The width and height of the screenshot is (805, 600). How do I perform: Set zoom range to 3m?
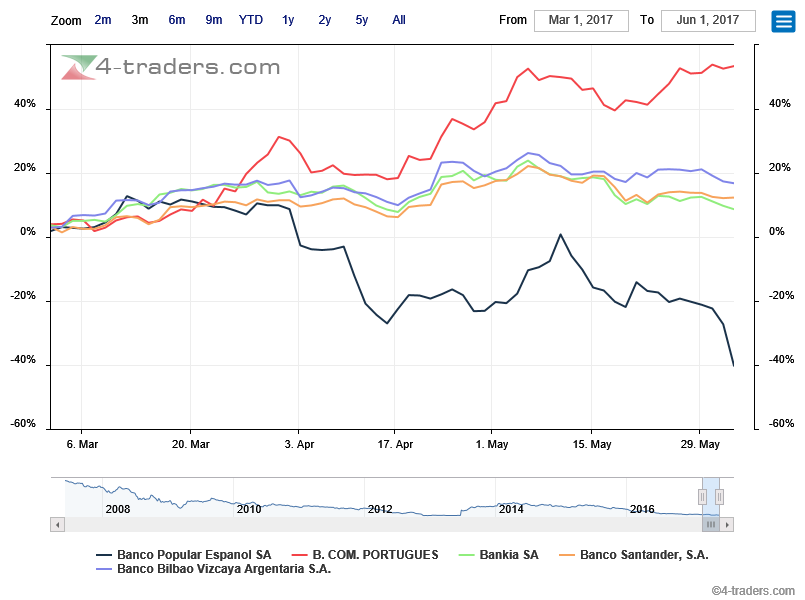pos(140,20)
